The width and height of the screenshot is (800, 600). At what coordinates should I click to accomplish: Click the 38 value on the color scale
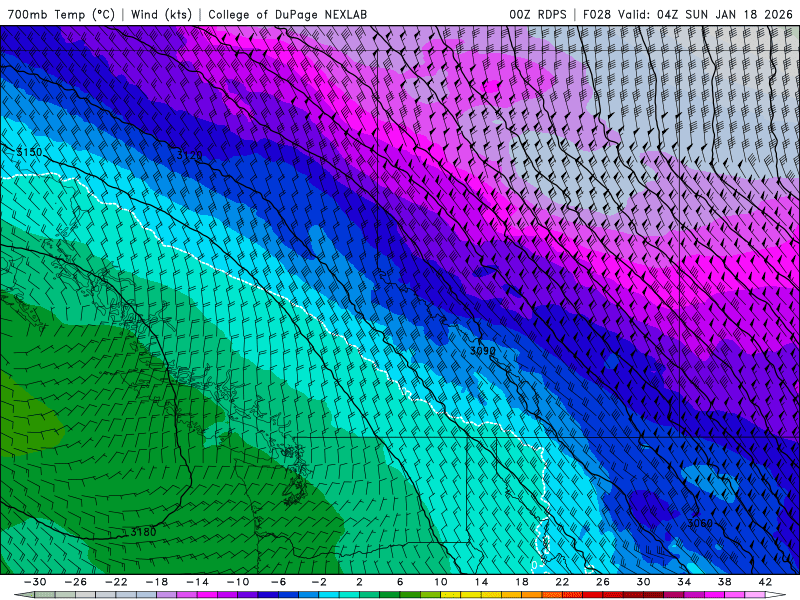tap(724, 582)
